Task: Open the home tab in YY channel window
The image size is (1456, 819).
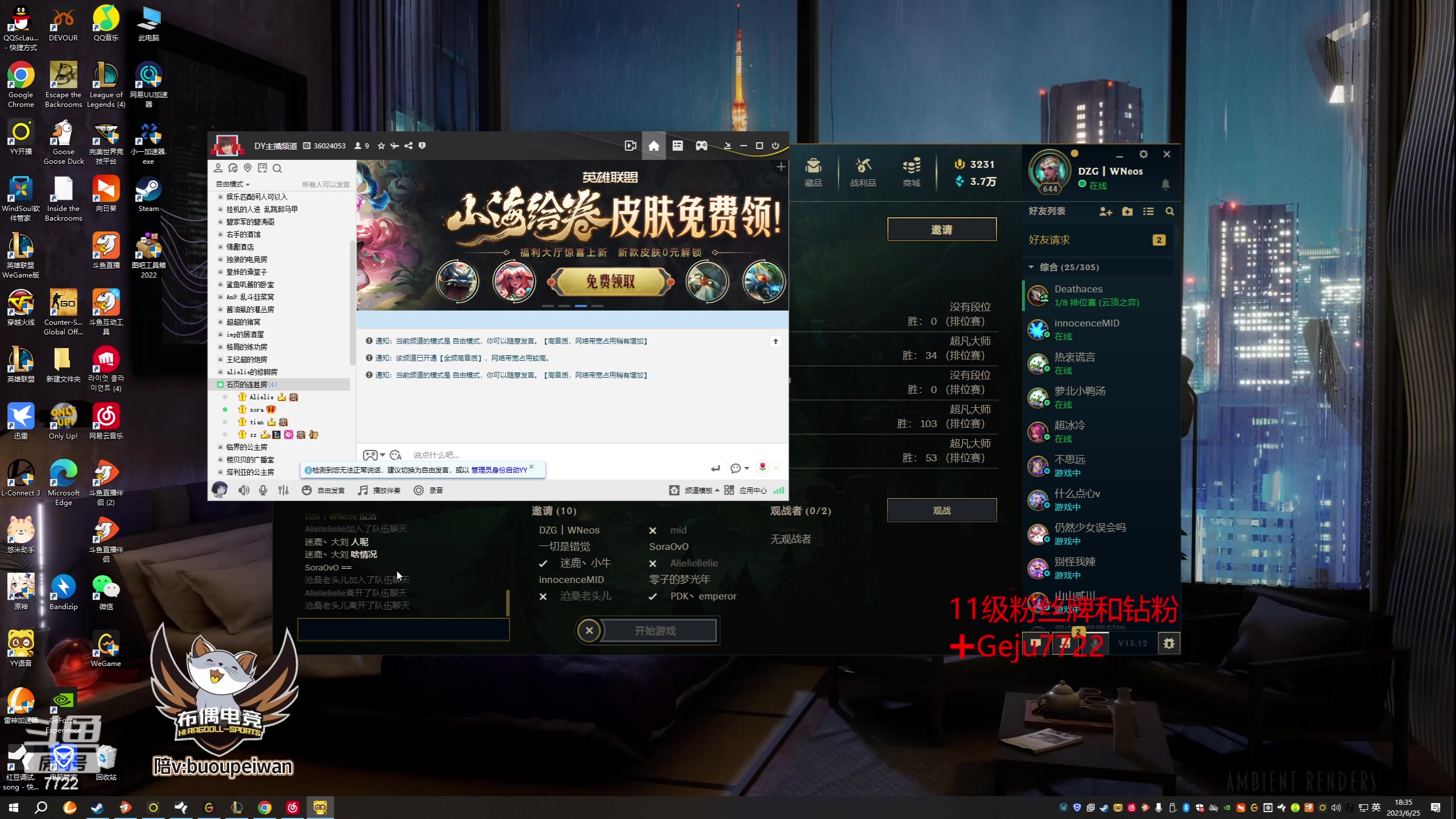Action: [653, 146]
